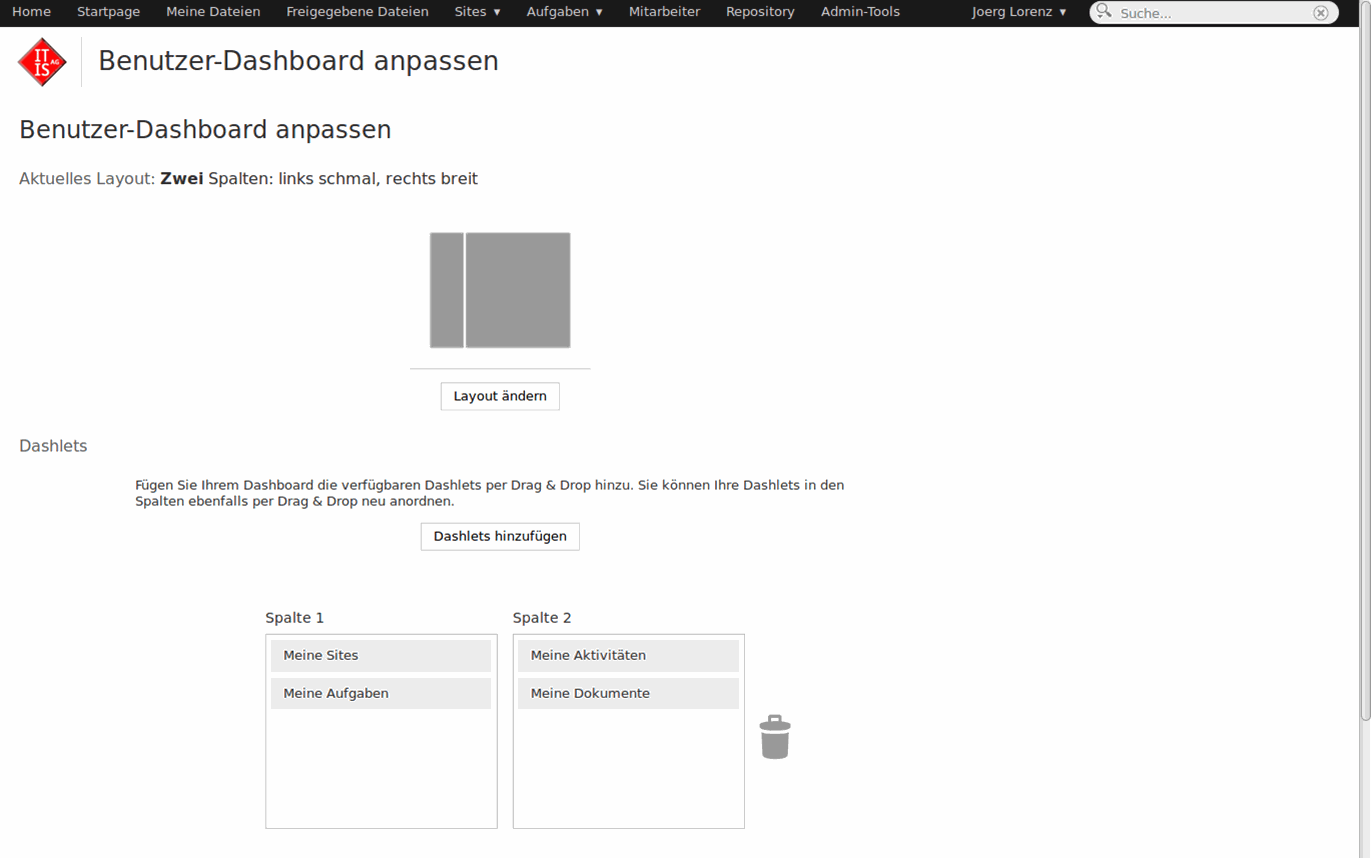Clear search with the X icon
Viewport: 1371px width, 858px height.
pyautogui.click(x=1321, y=13)
